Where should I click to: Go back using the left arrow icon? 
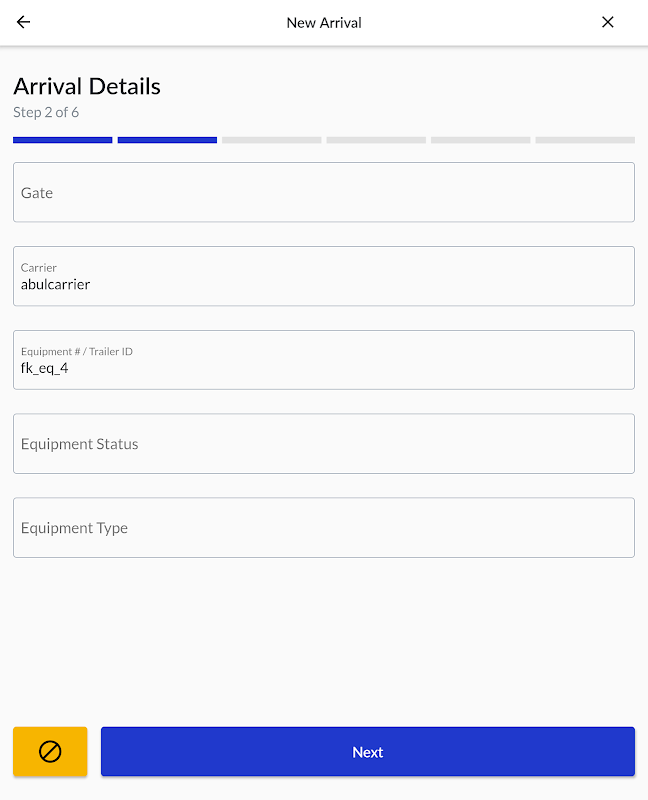point(24,22)
